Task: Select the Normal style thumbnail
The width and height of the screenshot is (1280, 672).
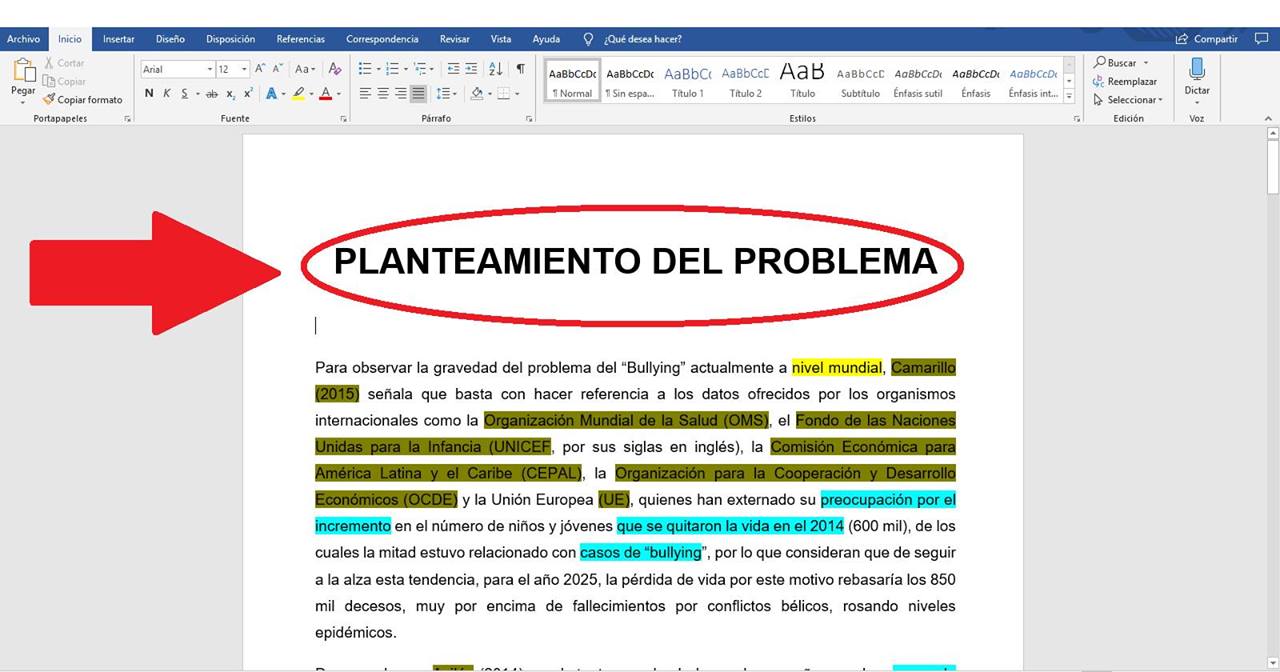Action: coord(572,81)
